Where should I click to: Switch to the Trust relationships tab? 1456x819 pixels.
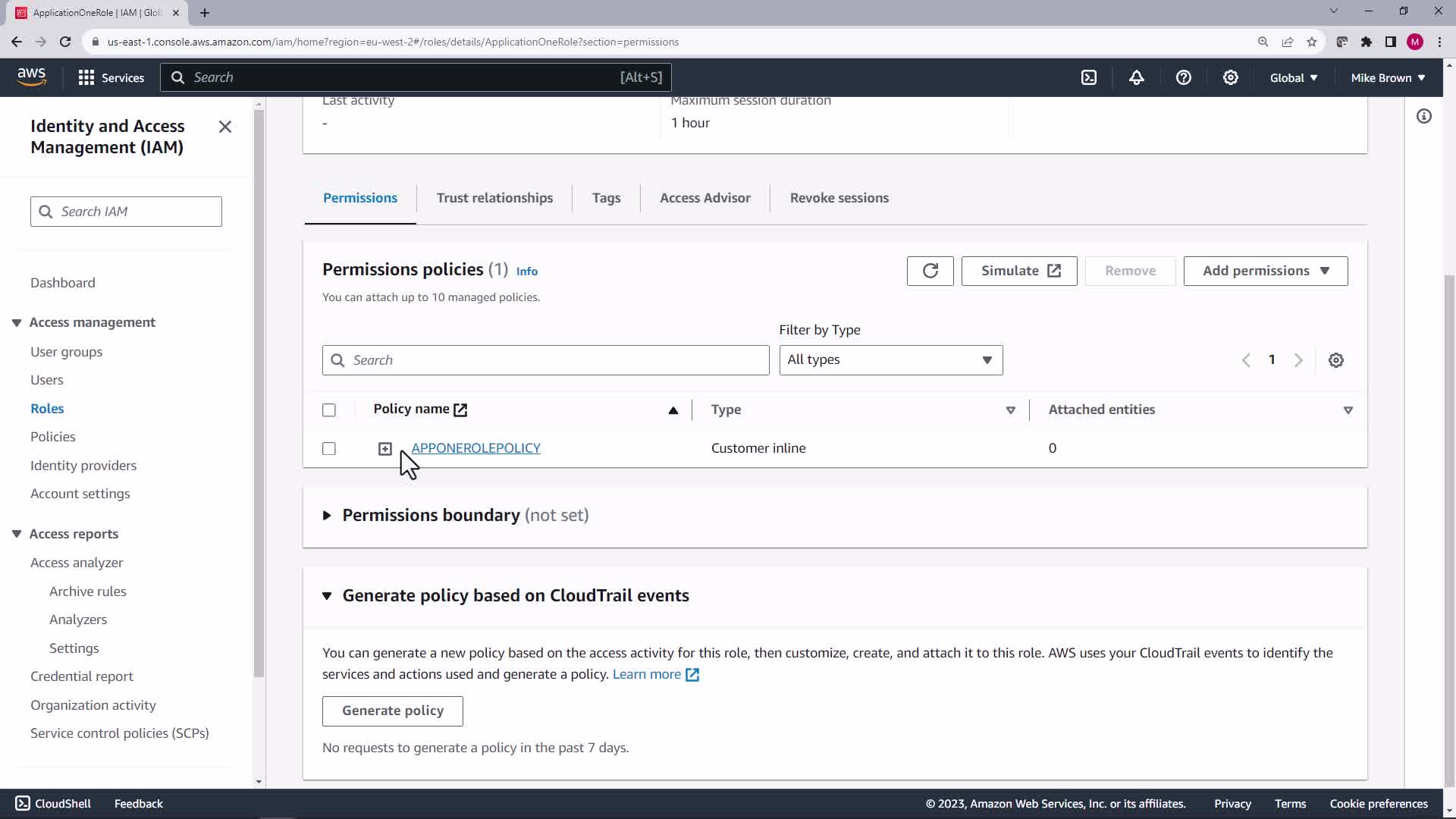point(494,198)
